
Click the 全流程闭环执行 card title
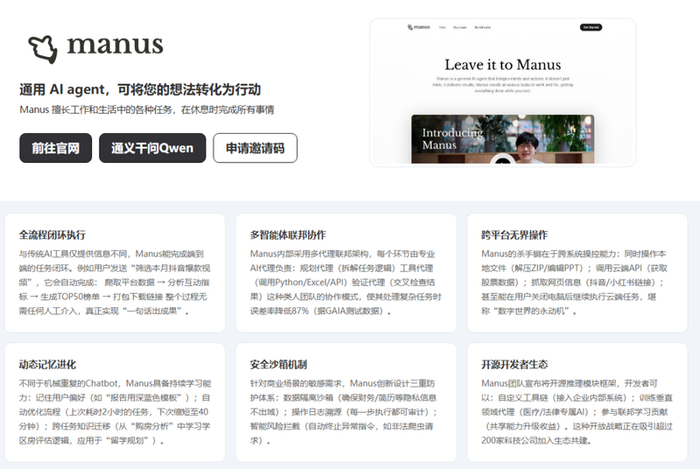click(x=52, y=235)
